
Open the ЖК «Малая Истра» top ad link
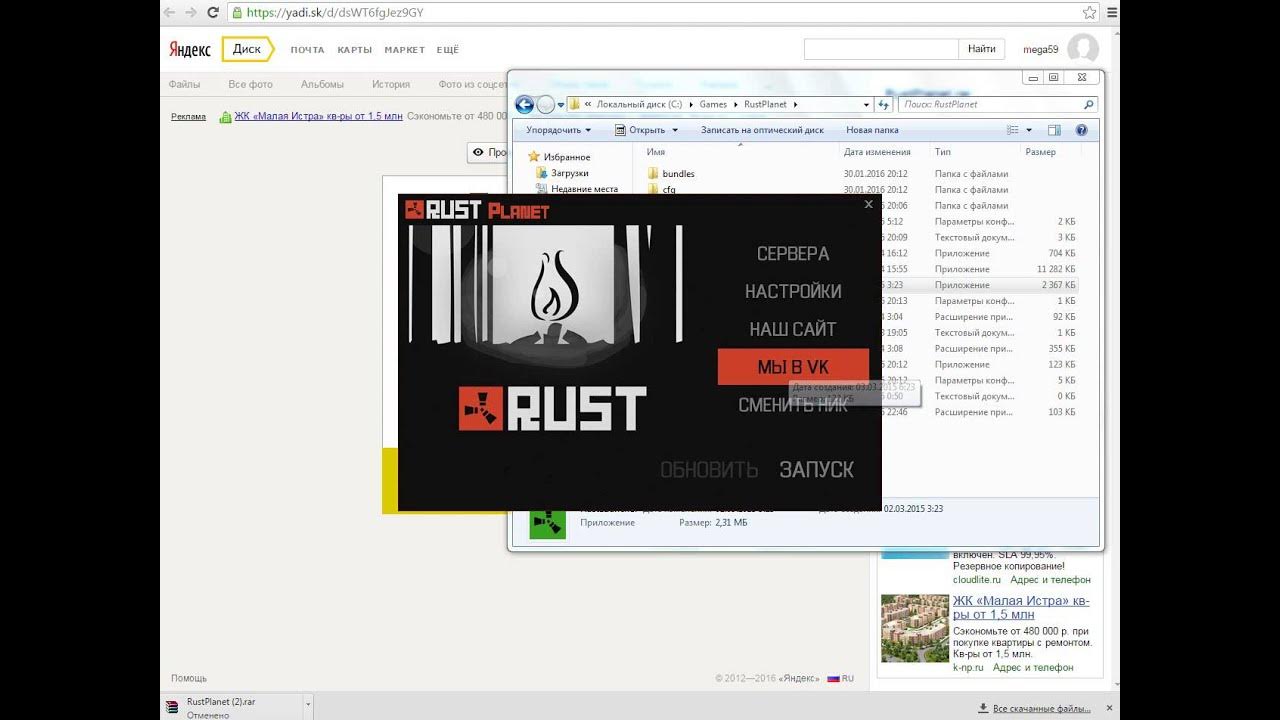point(318,116)
